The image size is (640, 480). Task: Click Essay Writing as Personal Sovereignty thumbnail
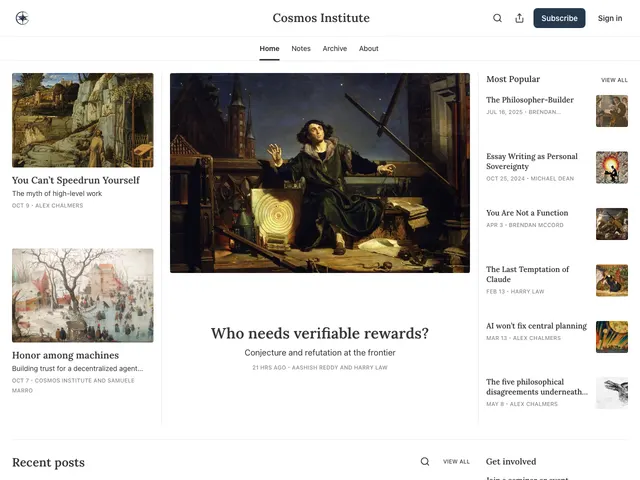click(x=612, y=167)
